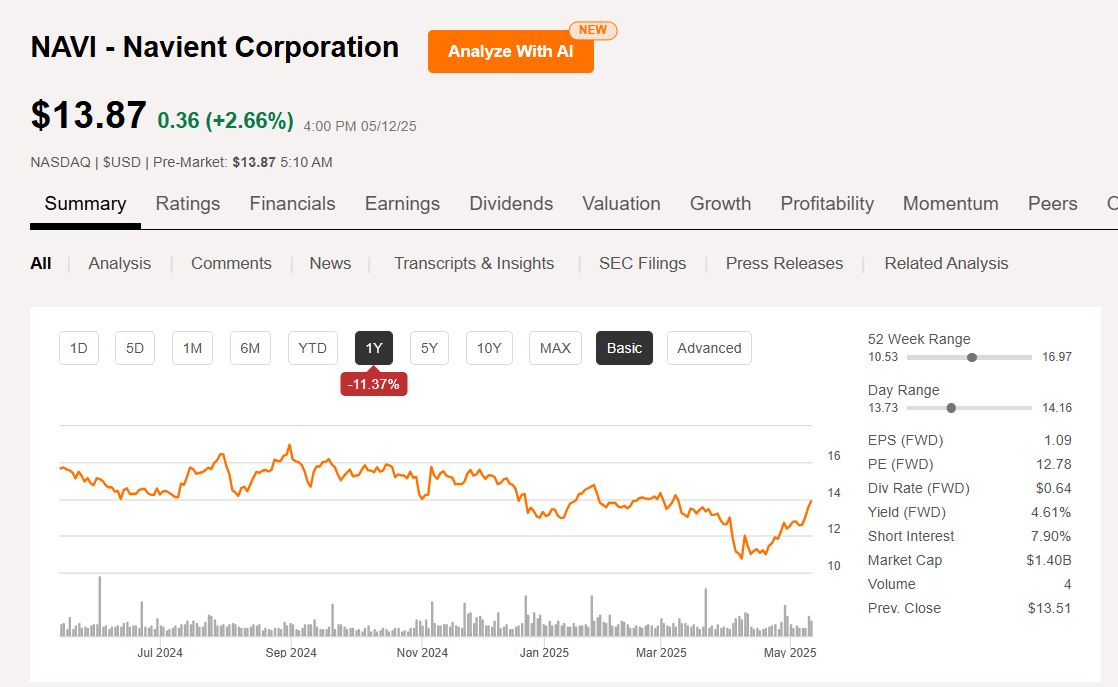The image size is (1118, 687).
Task: Open the Momentum tab
Action: click(x=950, y=203)
